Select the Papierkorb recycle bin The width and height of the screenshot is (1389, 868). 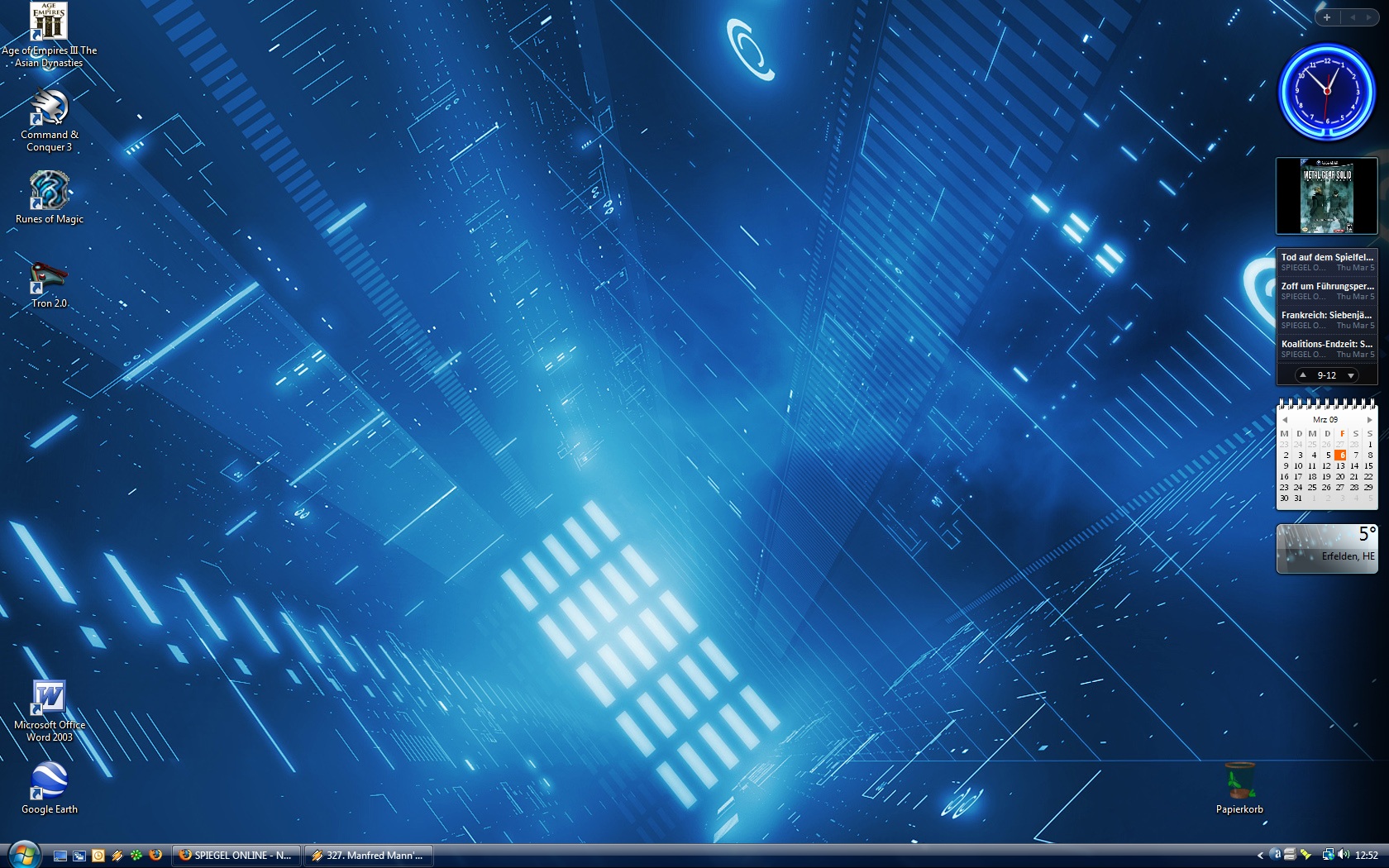(x=1239, y=781)
